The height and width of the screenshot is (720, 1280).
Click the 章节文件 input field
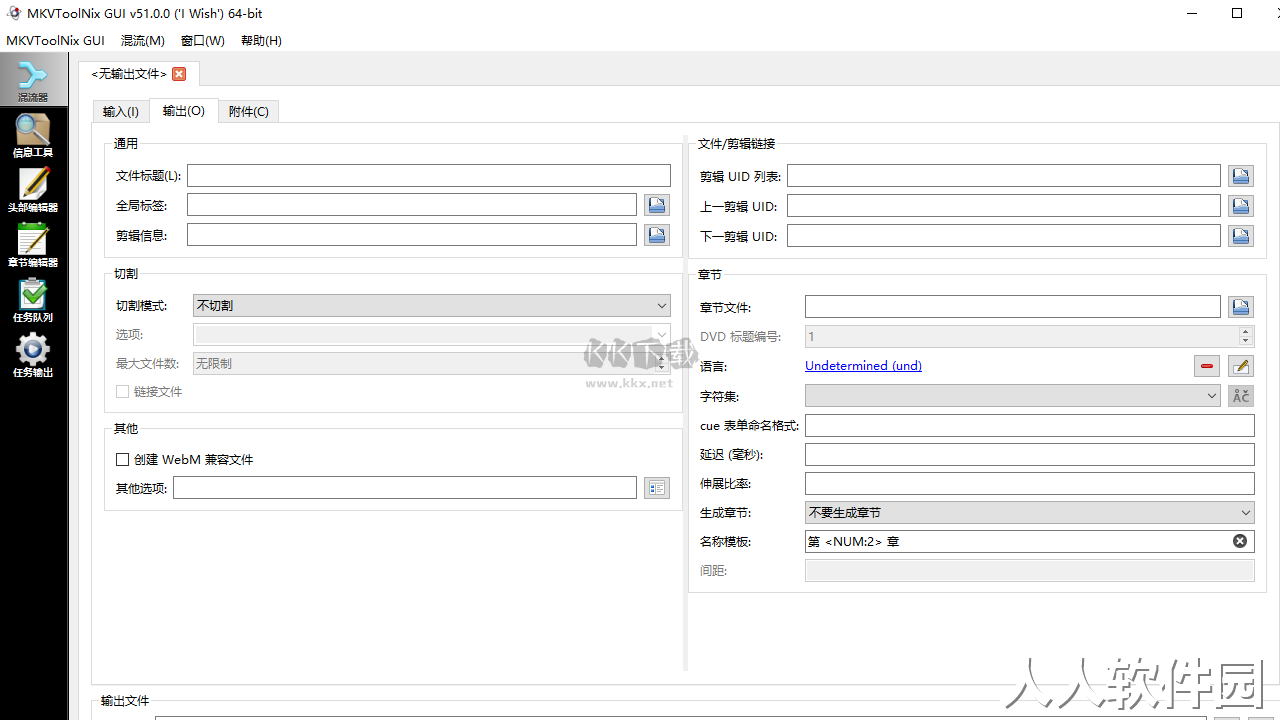[1013, 307]
